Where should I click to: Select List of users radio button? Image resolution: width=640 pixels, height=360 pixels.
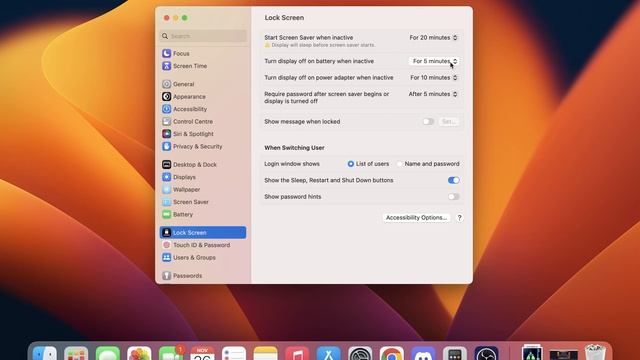click(351, 164)
